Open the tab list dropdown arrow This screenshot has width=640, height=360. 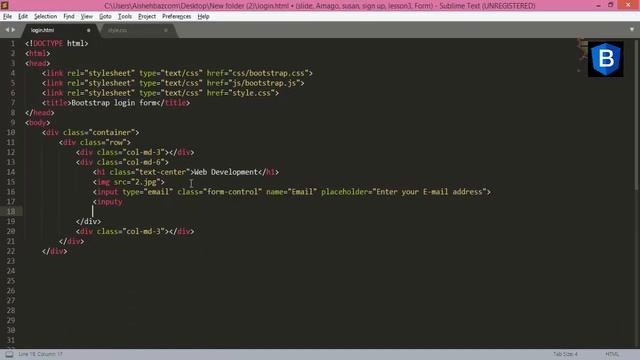(x=632, y=29)
